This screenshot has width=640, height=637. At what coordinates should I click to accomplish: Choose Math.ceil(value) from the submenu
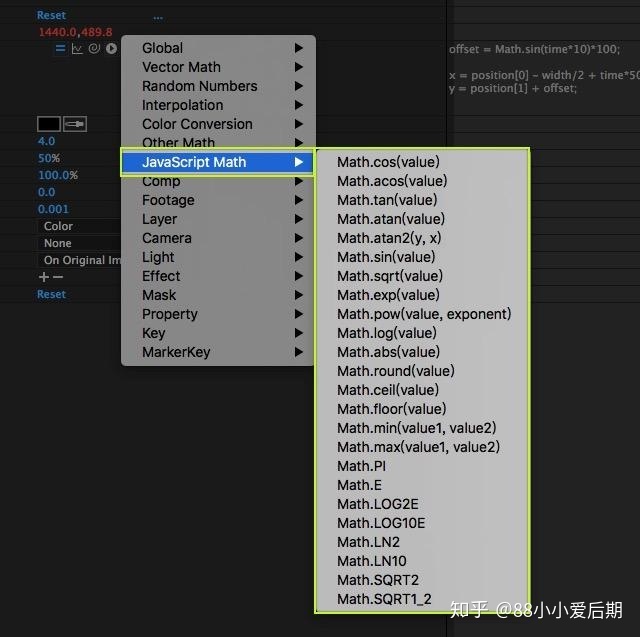[x=422, y=390]
